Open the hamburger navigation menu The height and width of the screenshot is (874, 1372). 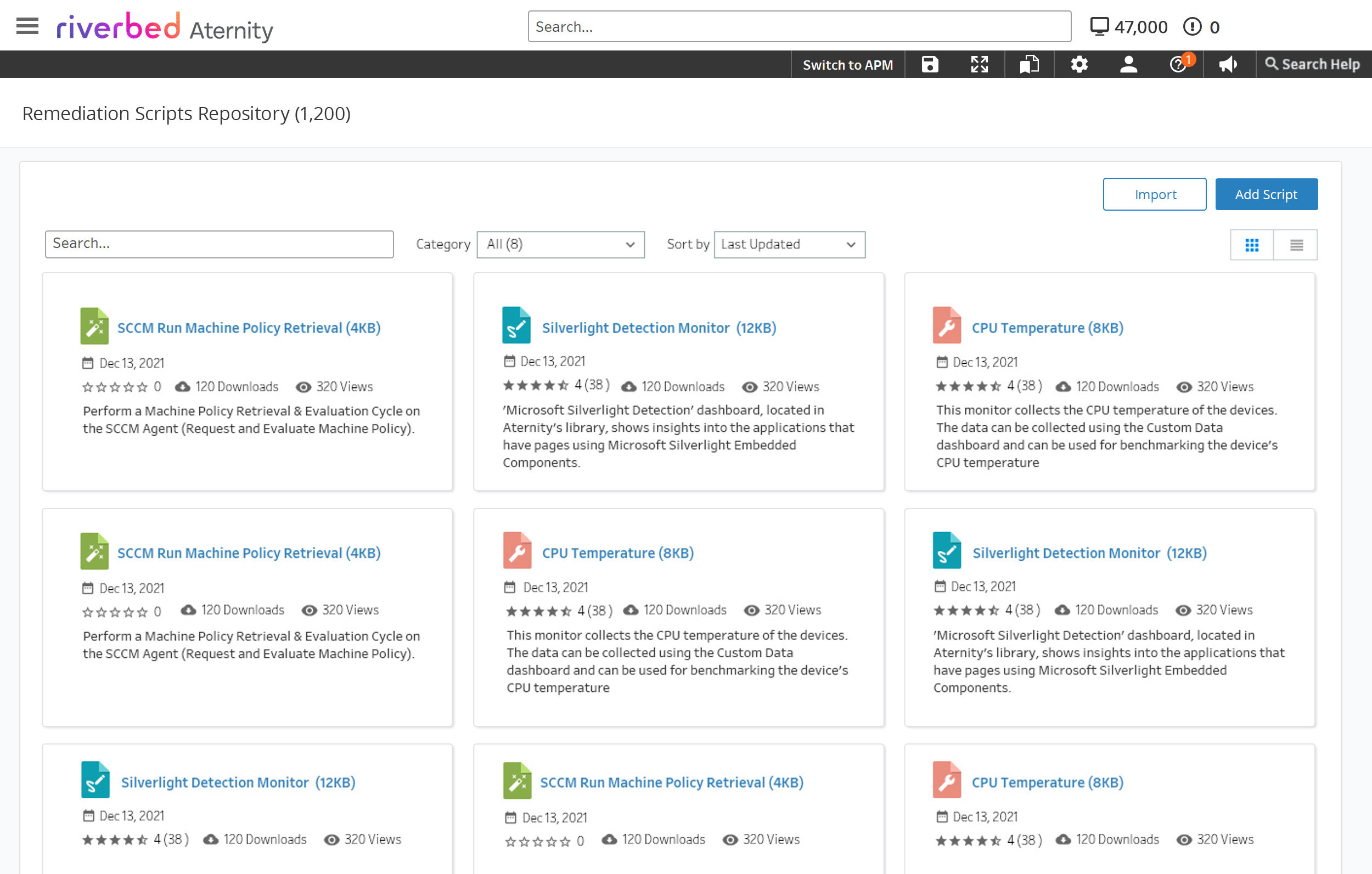point(27,26)
